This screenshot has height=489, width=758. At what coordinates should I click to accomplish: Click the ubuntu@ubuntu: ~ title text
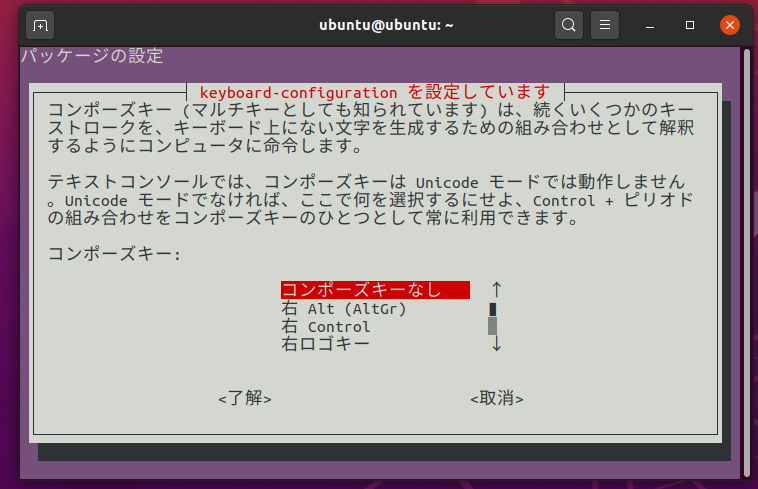click(x=386, y=25)
